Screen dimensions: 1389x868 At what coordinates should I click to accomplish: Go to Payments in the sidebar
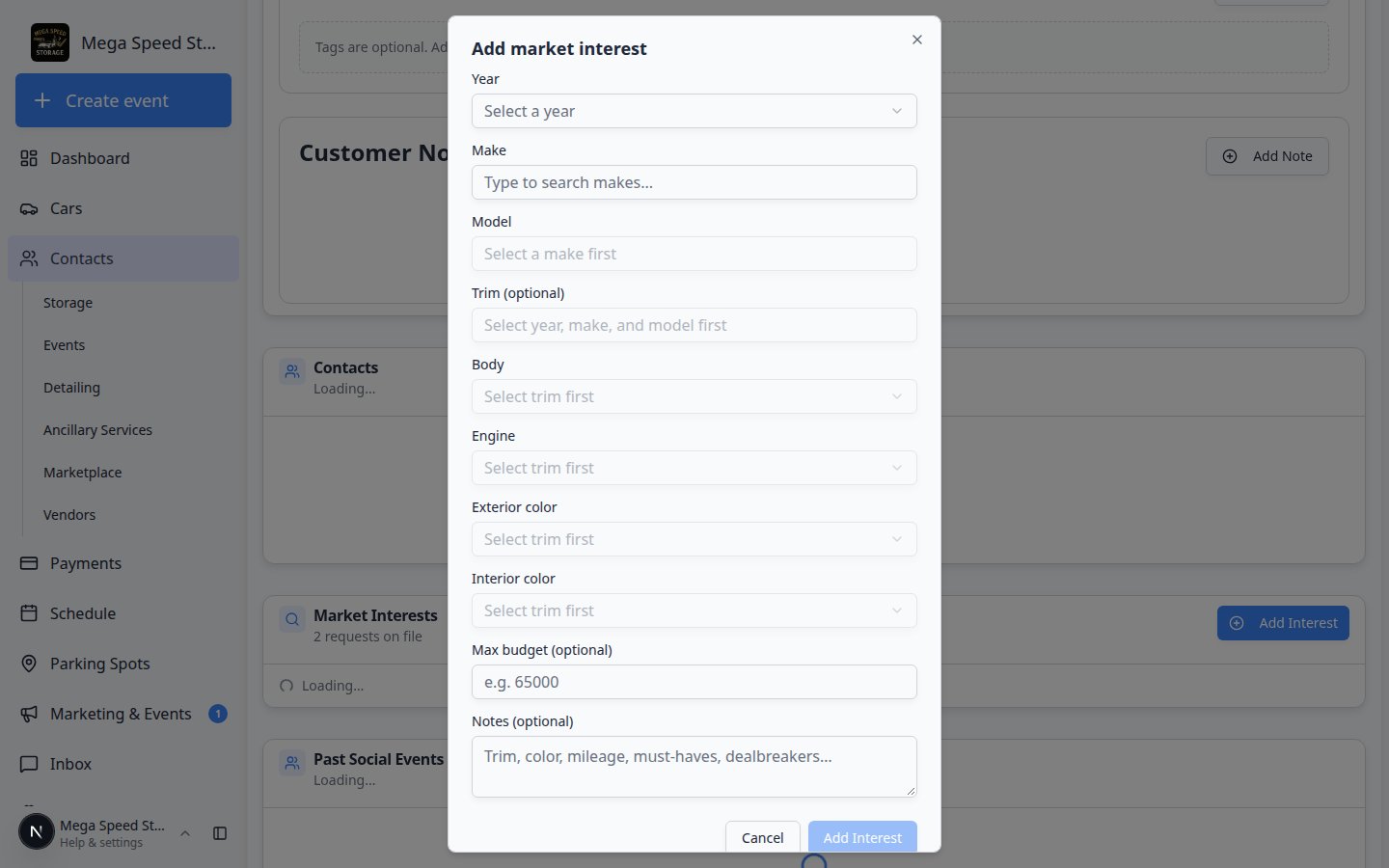(123, 563)
